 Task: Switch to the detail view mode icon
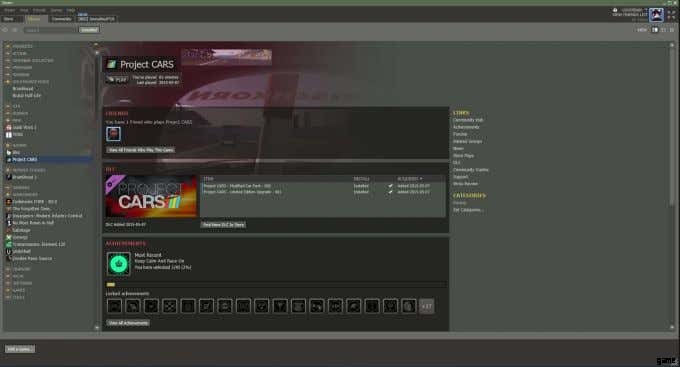tap(655, 30)
